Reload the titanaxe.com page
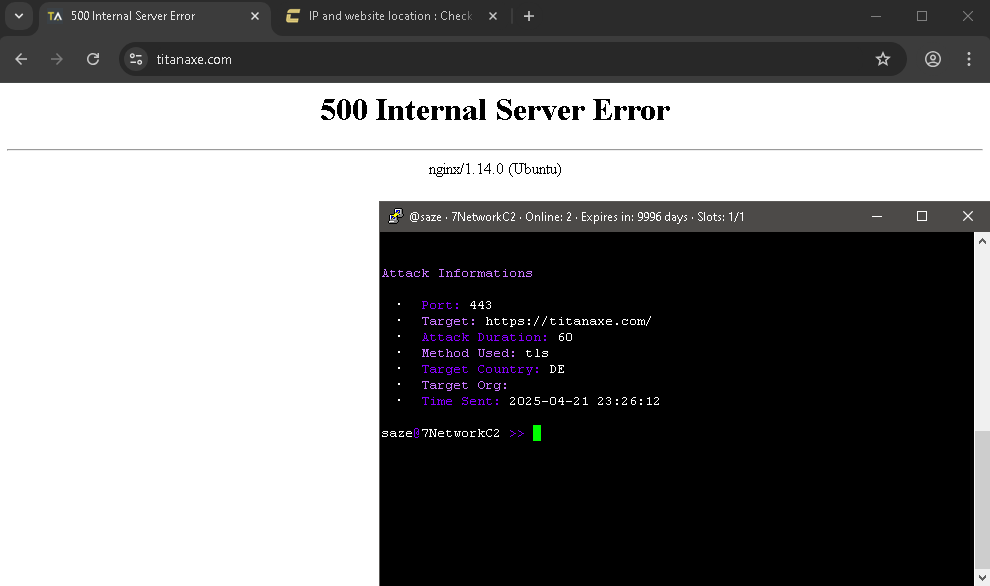 (x=93, y=59)
